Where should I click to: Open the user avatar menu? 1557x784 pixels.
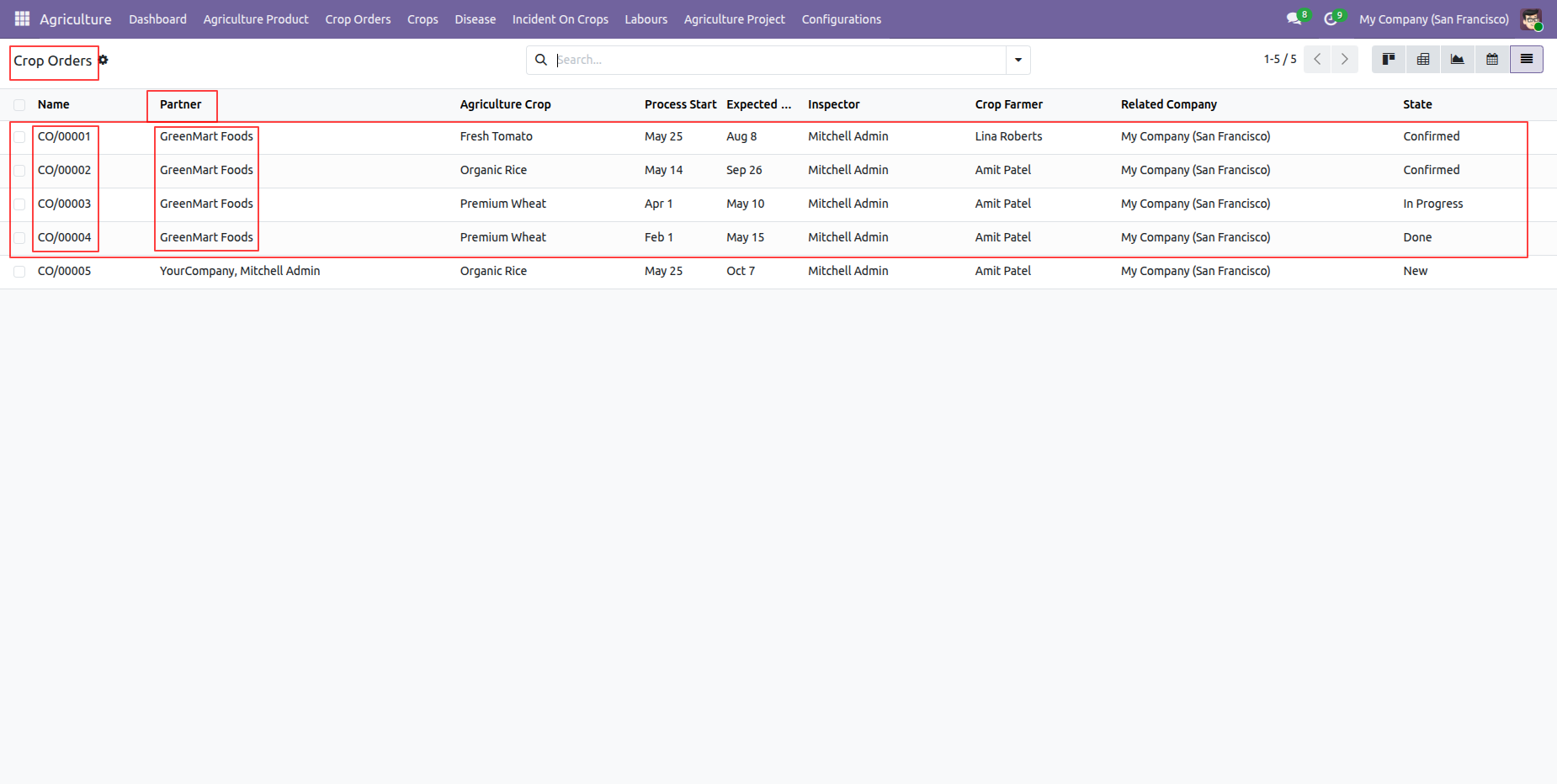point(1531,19)
